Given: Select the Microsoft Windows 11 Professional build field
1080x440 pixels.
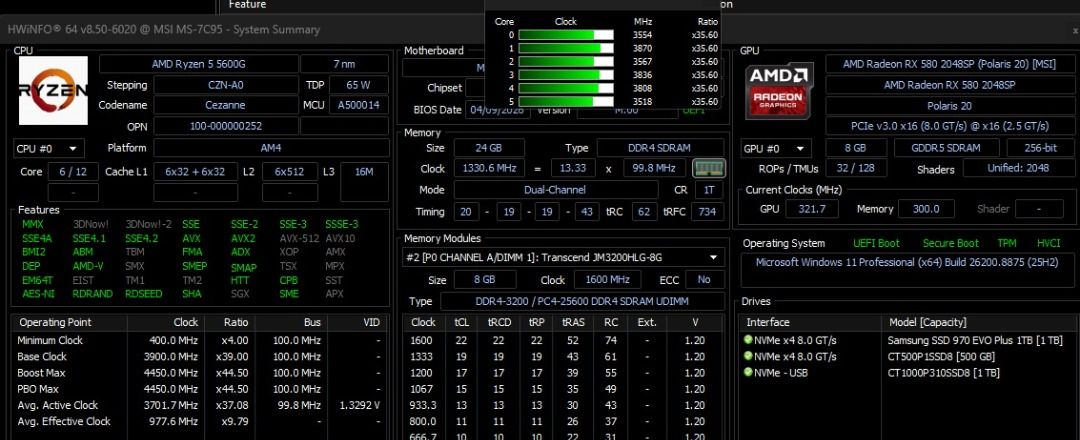Looking at the screenshot, I should (906, 271).
